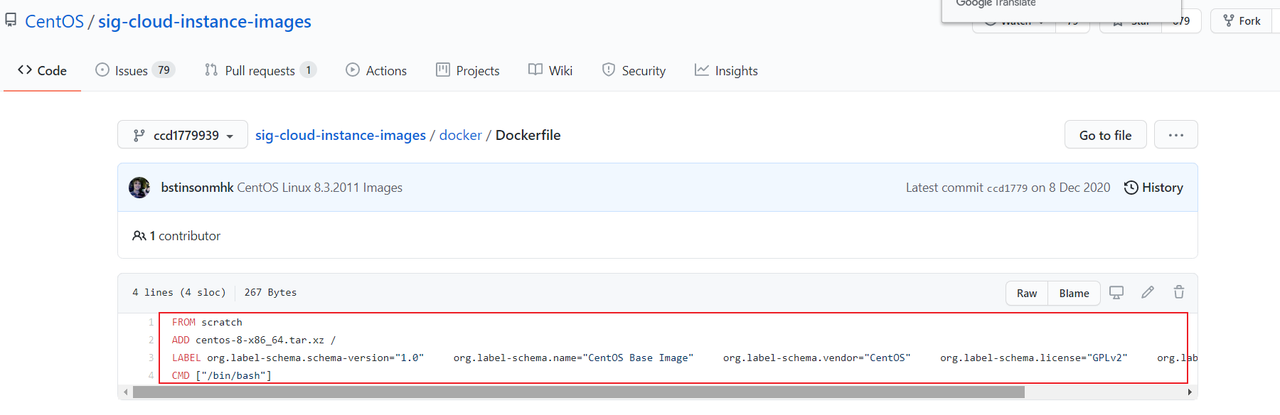Image resolution: width=1280 pixels, height=415 pixels.
Task: Click the scrollbar right arrow
Action: tap(1190, 393)
